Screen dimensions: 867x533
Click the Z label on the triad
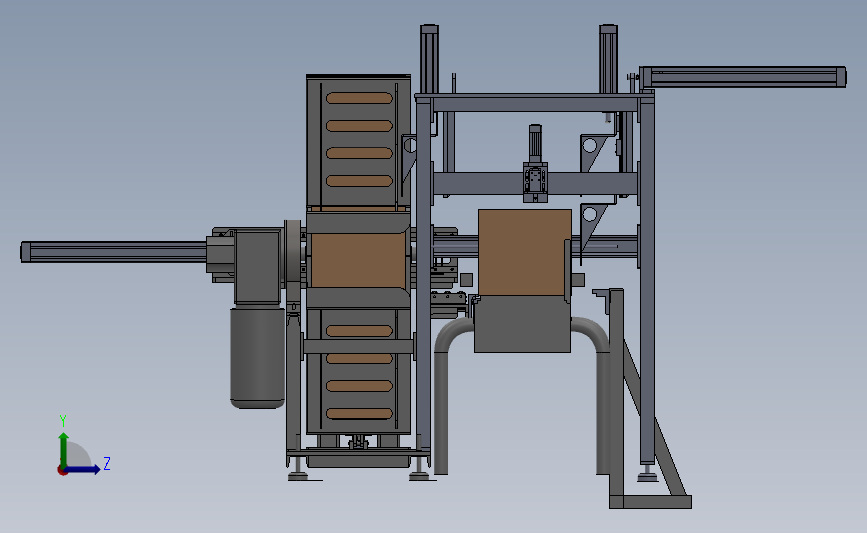point(107,463)
